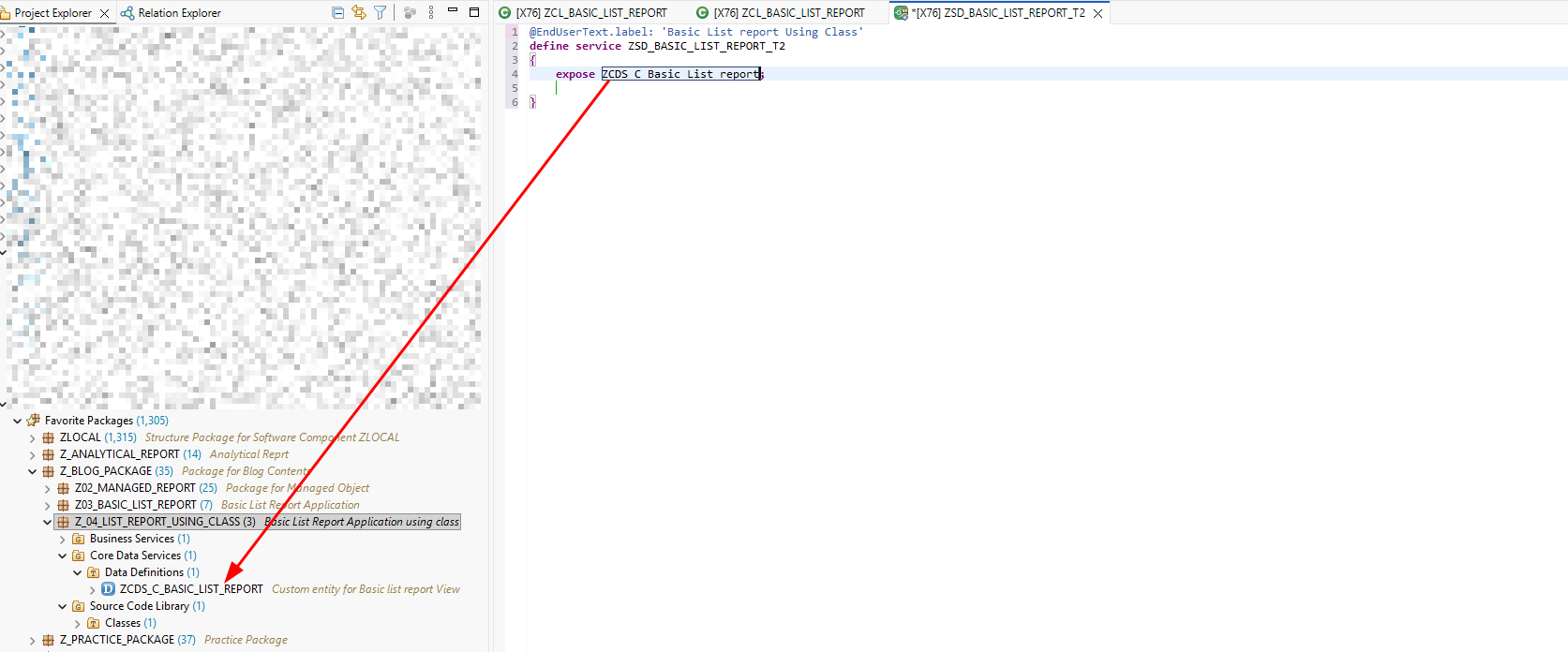Click the Classes folder icon
1568x652 pixels.
[94, 623]
